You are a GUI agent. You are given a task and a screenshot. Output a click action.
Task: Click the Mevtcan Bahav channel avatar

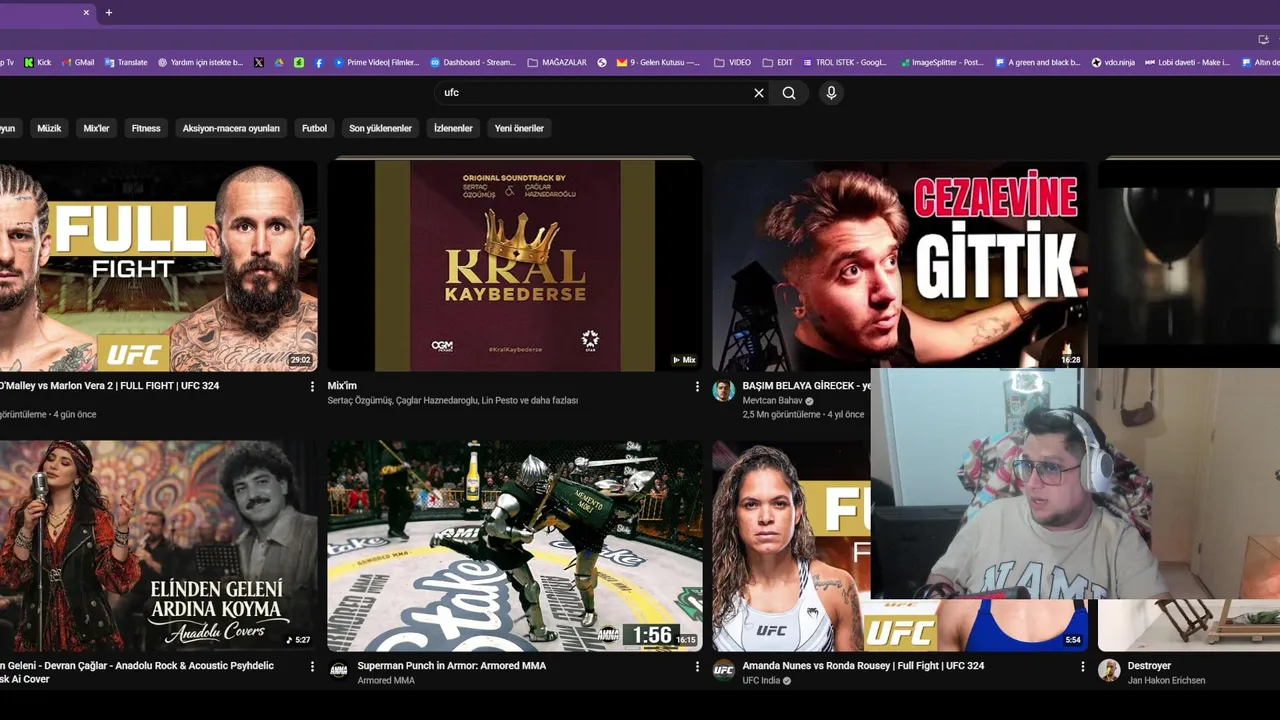point(724,390)
